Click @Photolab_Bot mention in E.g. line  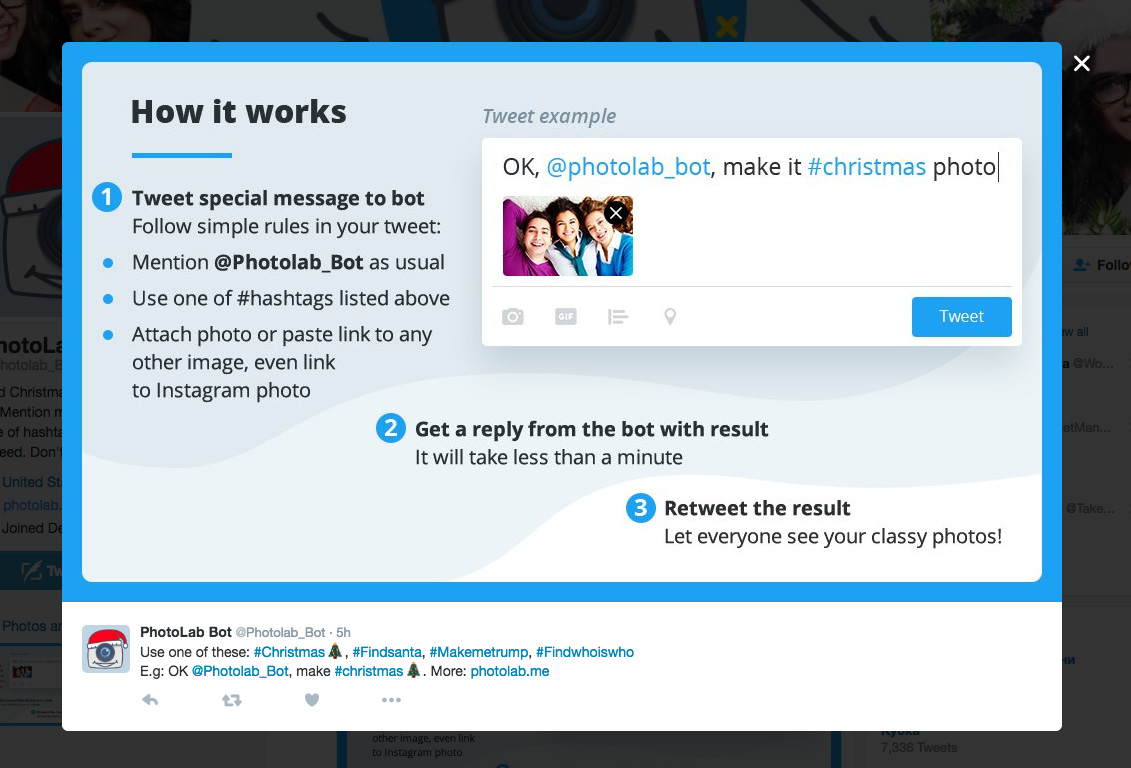tap(240, 671)
